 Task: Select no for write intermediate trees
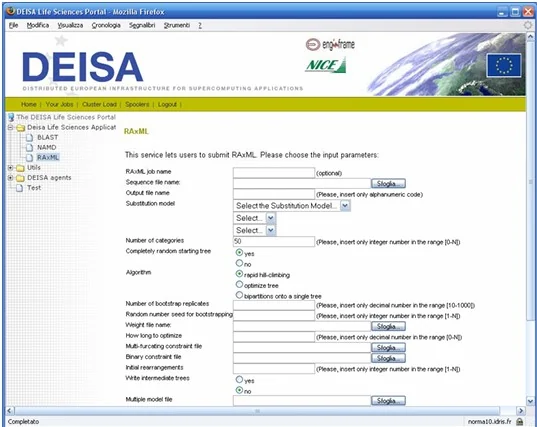[239, 390]
